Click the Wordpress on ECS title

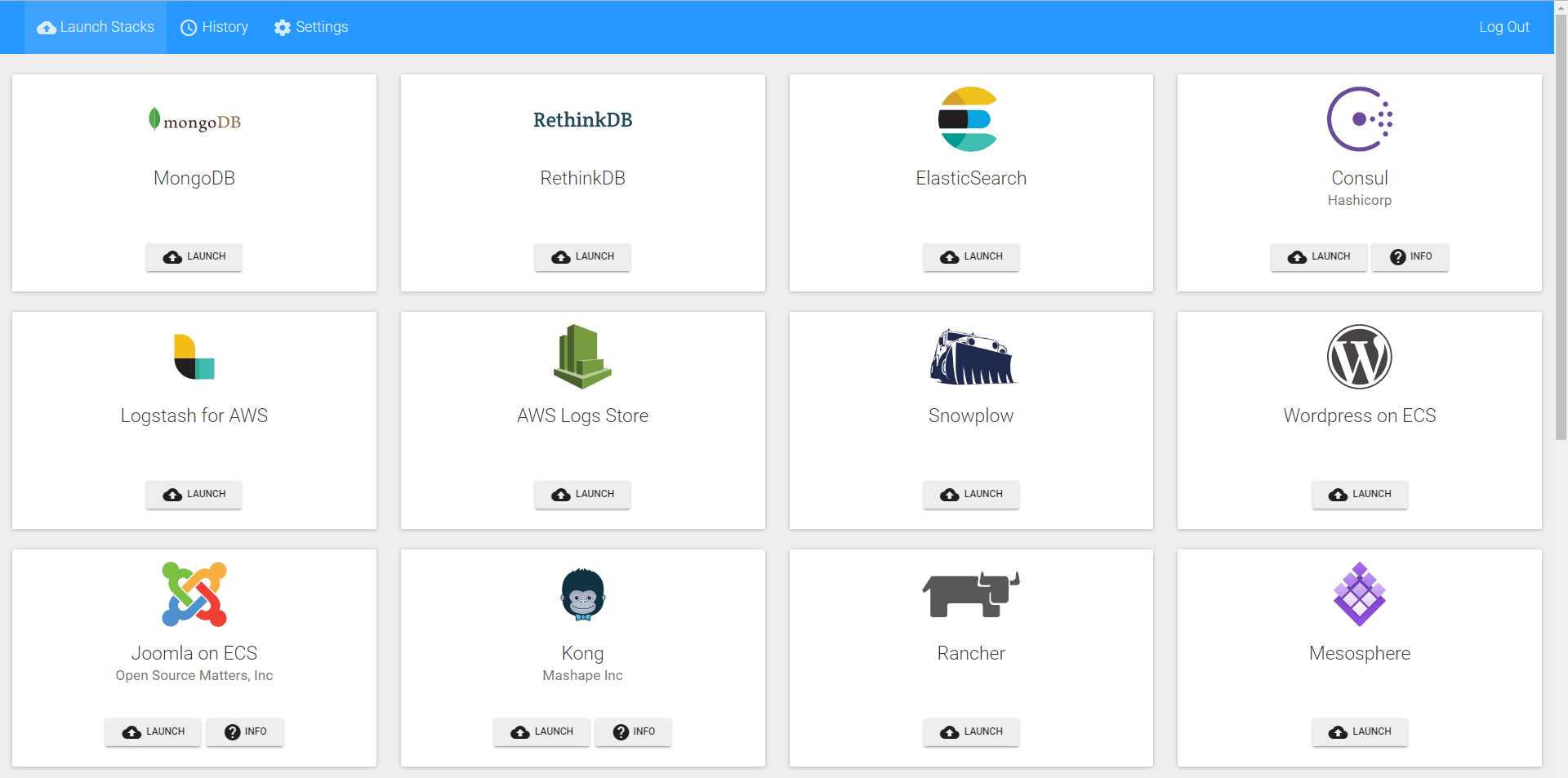coord(1360,416)
